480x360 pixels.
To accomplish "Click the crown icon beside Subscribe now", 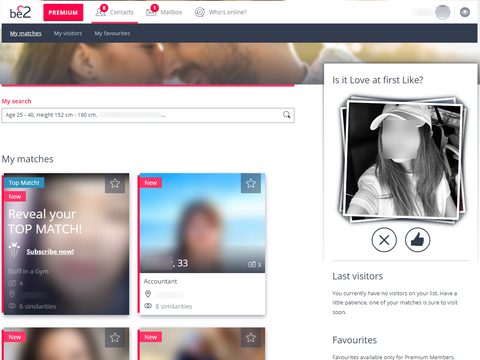I will click(14, 250).
